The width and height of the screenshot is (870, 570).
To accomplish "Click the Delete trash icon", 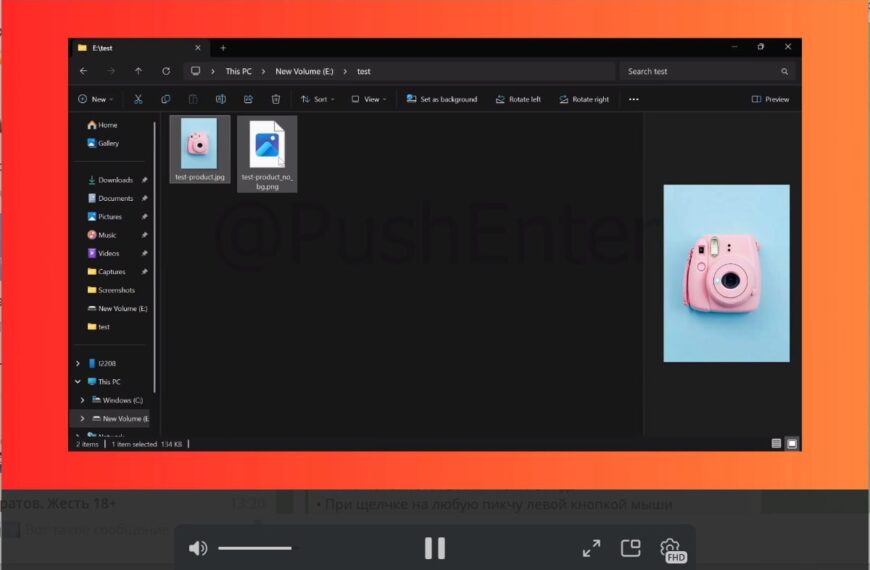I will [x=276, y=99].
